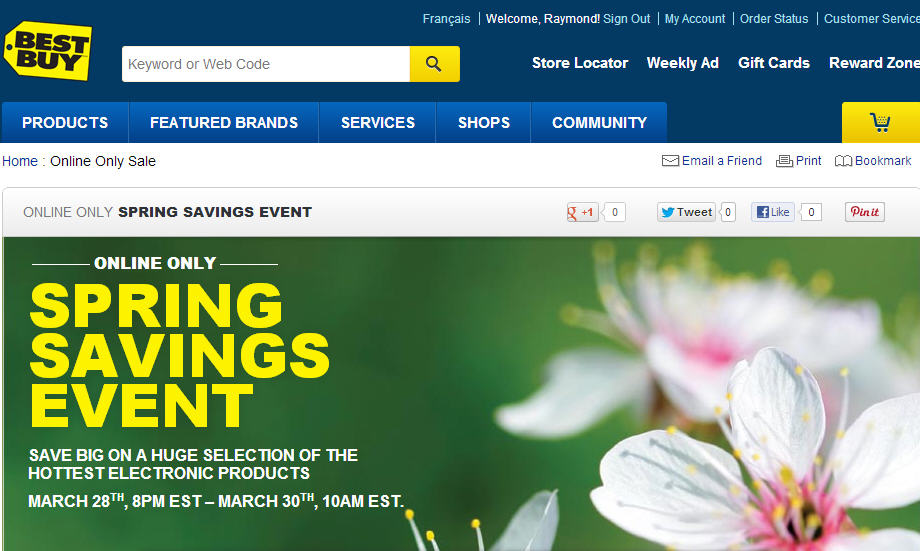Click the Print printer icon
This screenshot has width=920, height=551.
tap(784, 161)
